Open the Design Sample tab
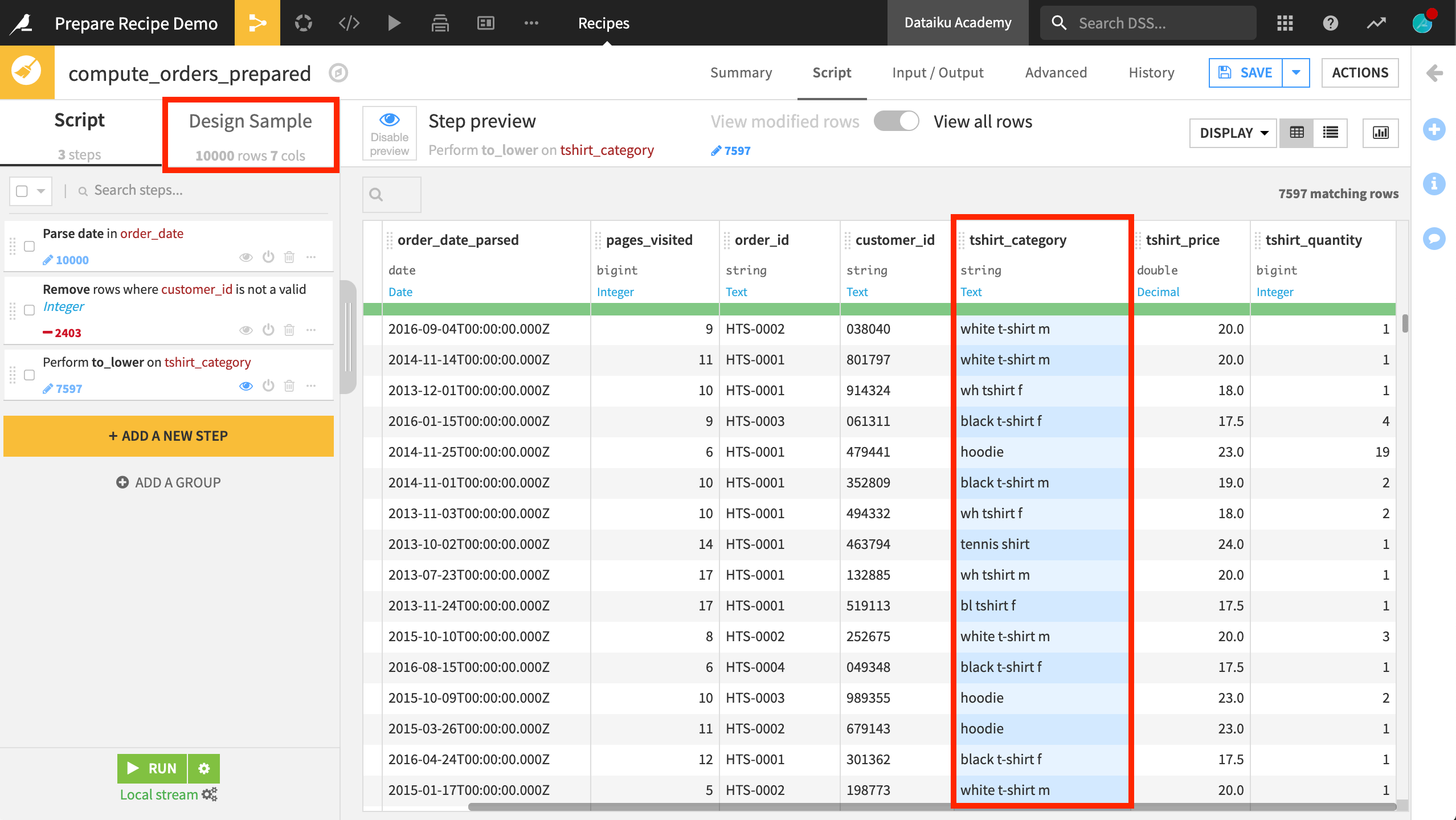1456x820 pixels. (x=251, y=136)
